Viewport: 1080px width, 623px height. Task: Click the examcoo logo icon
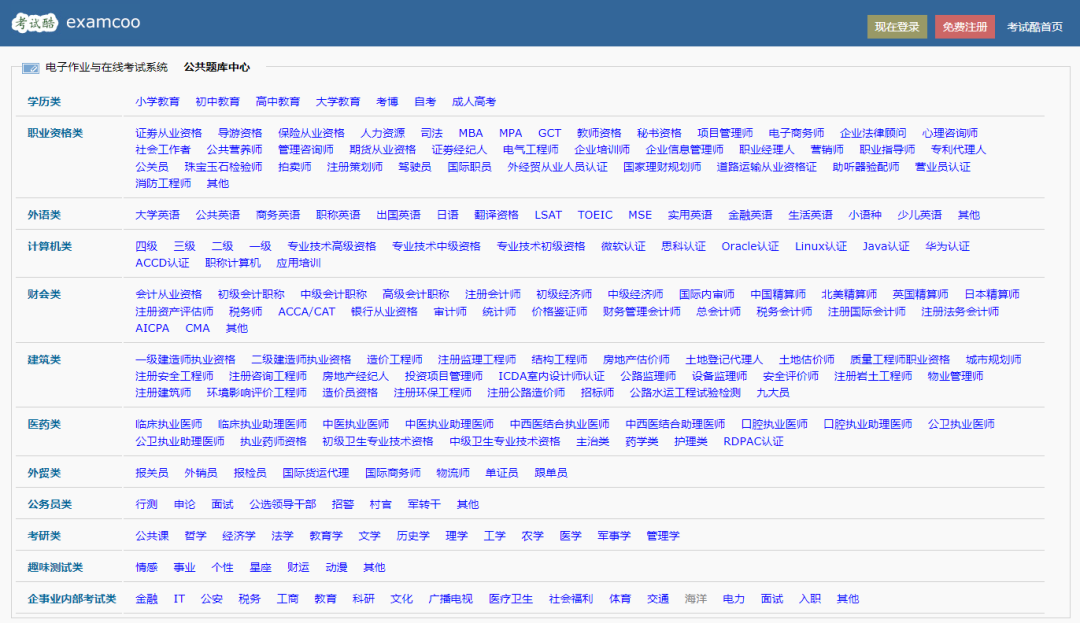click(35, 23)
